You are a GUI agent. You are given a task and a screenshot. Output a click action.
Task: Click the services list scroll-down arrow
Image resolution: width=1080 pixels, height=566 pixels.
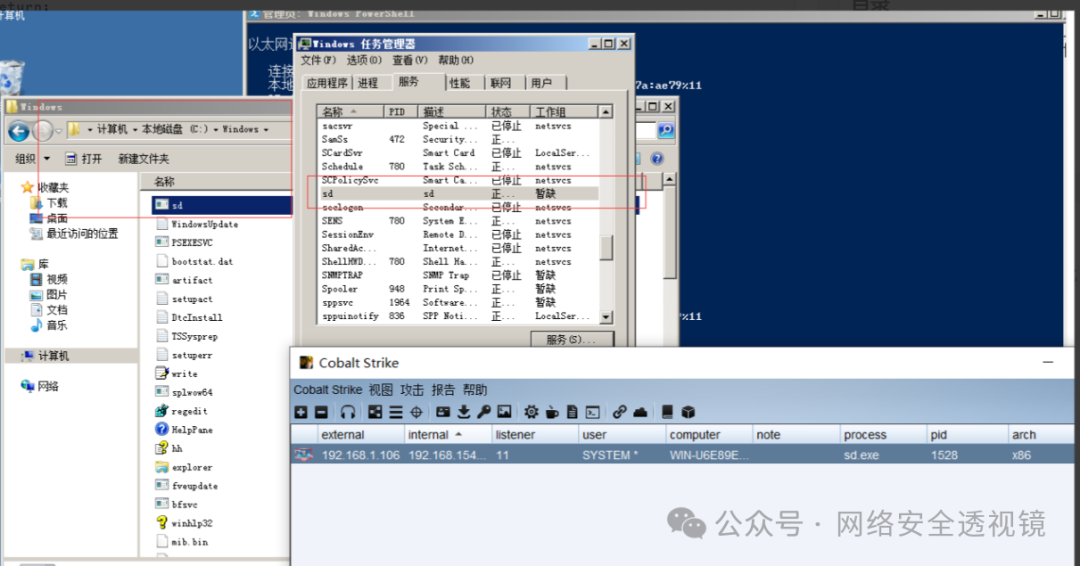pyautogui.click(x=606, y=317)
